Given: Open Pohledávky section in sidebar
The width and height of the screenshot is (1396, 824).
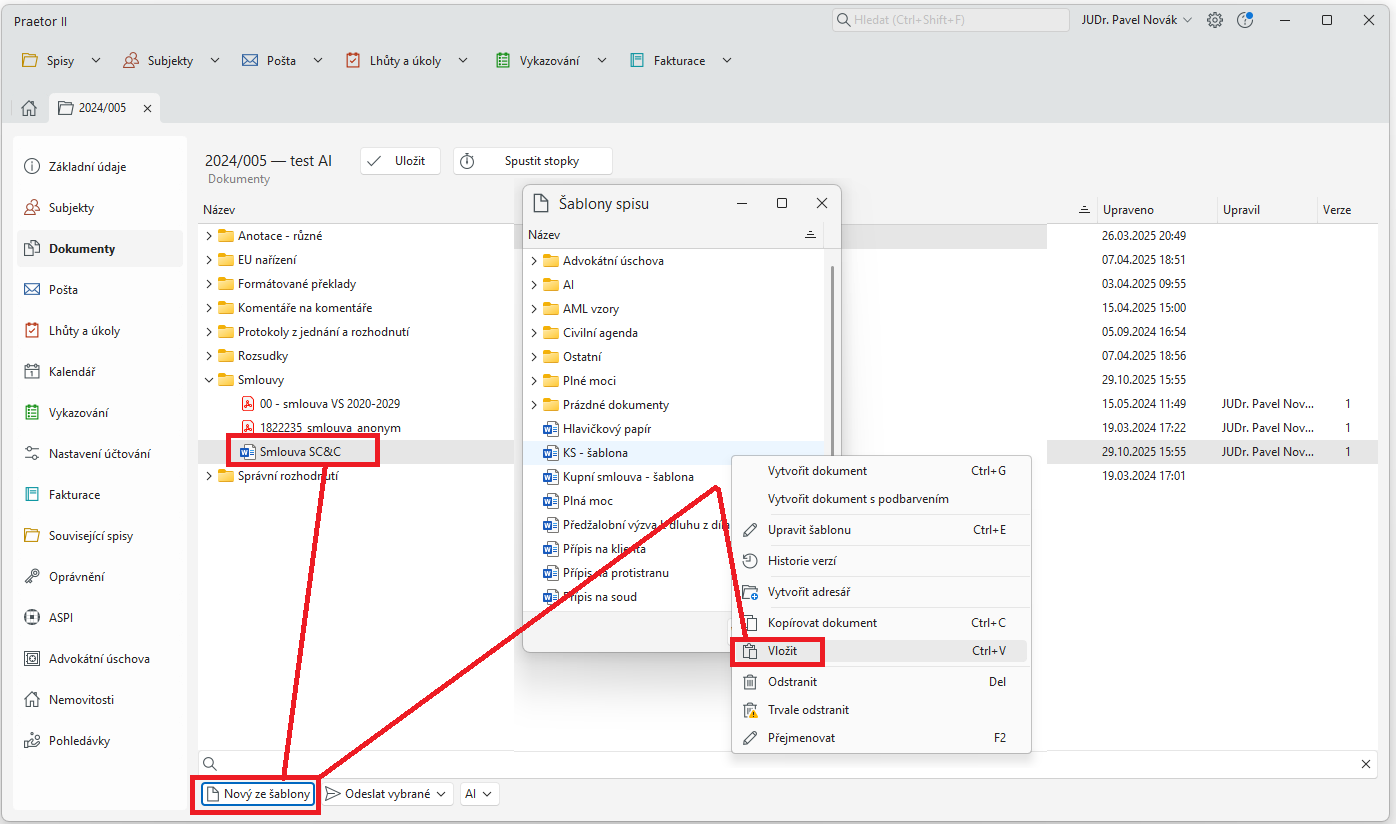Looking at the screenshot, I should (79, 741).
